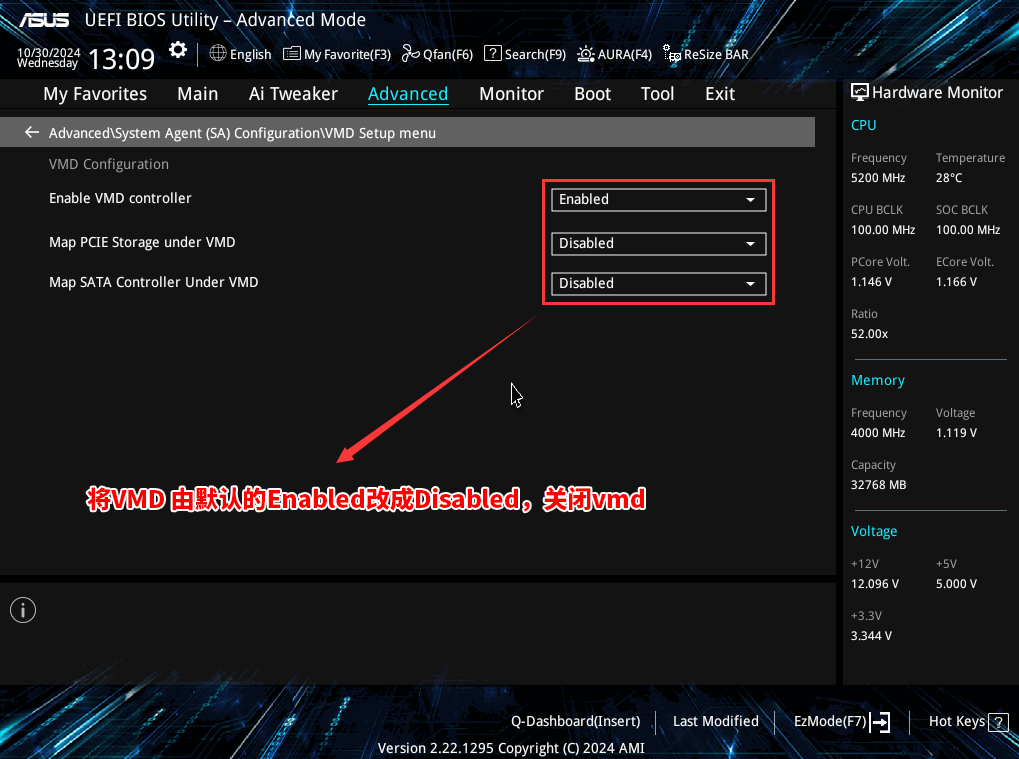Click the Ratio 52.00x value
Screen dimensions: 1019x759
click(870, 334)
